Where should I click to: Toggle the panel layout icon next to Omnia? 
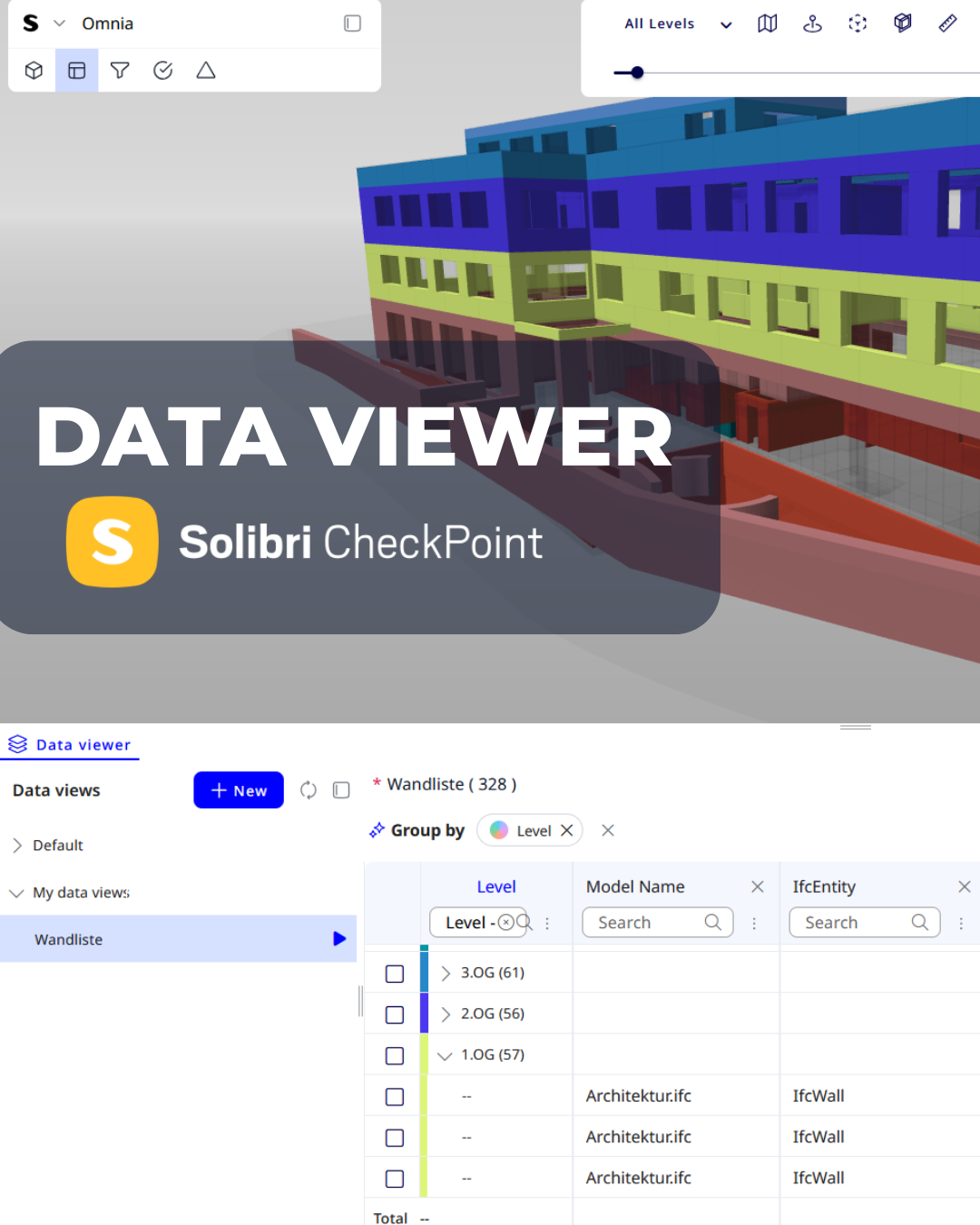pyautogui.click(x=353, y=24)
